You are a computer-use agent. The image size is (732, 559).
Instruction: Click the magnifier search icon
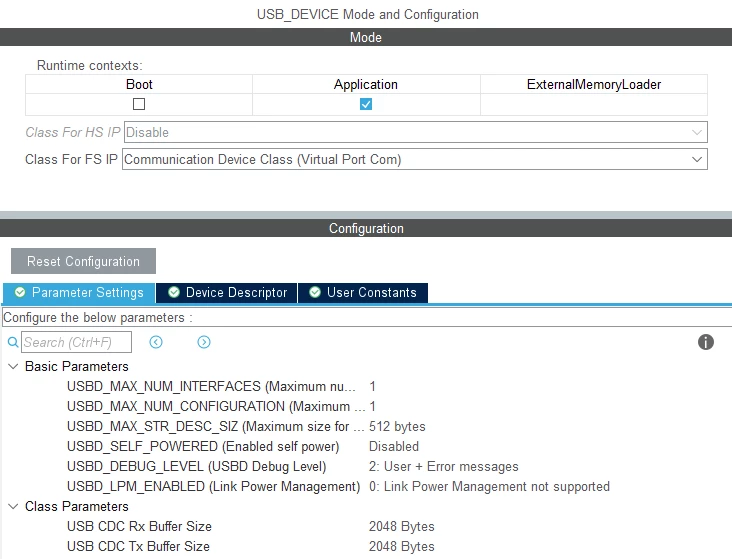tap(13, 342)
